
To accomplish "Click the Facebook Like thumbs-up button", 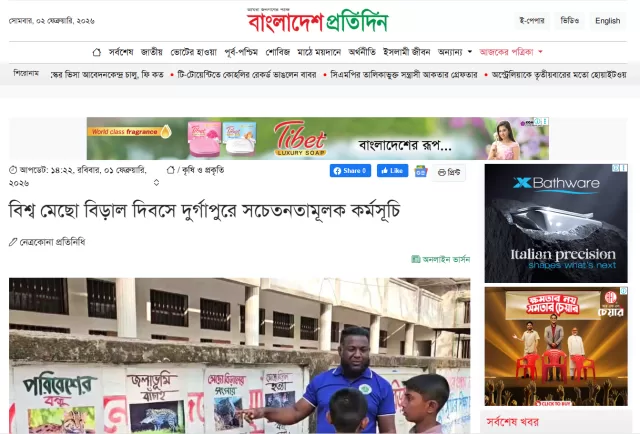I will [392, 171].
